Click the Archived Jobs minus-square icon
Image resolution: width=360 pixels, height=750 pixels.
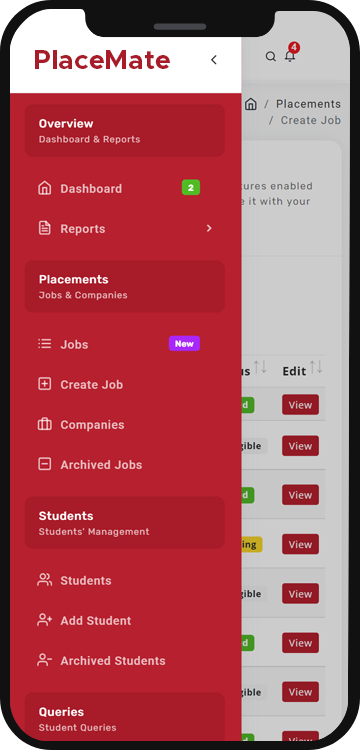click(44, 464)
